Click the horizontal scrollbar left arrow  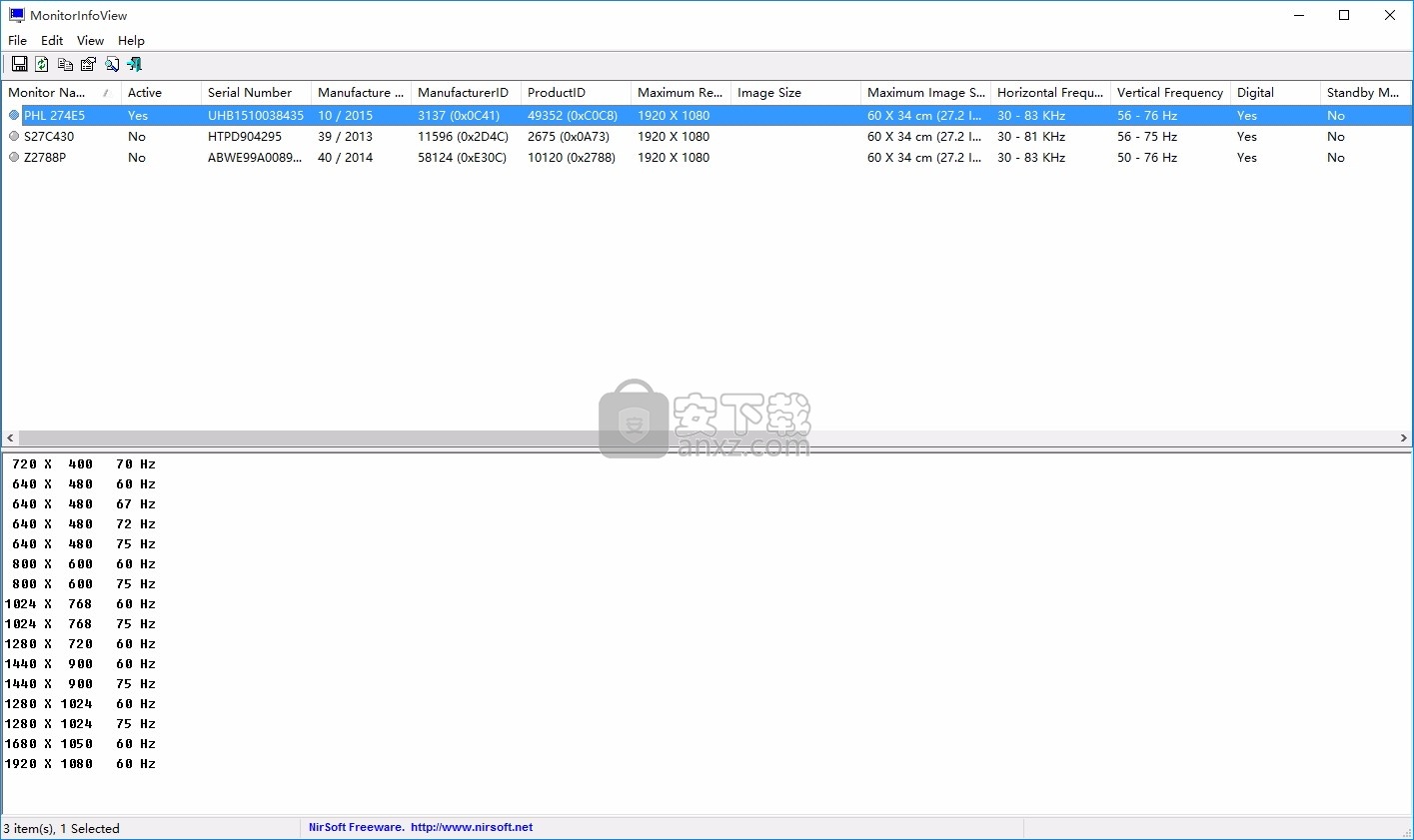(10, 437)
